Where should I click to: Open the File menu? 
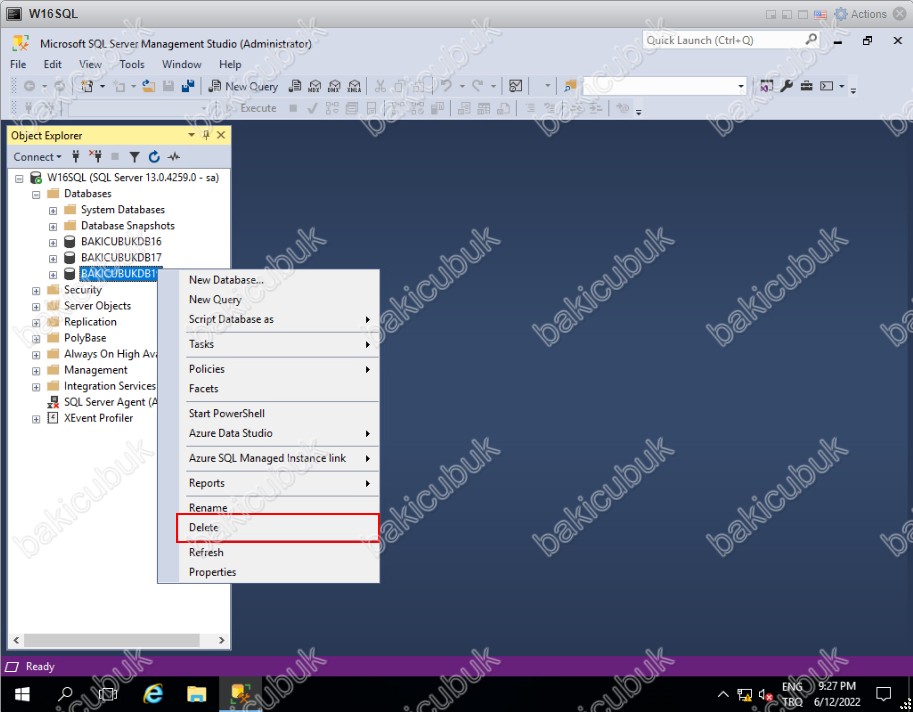[18, 64]
